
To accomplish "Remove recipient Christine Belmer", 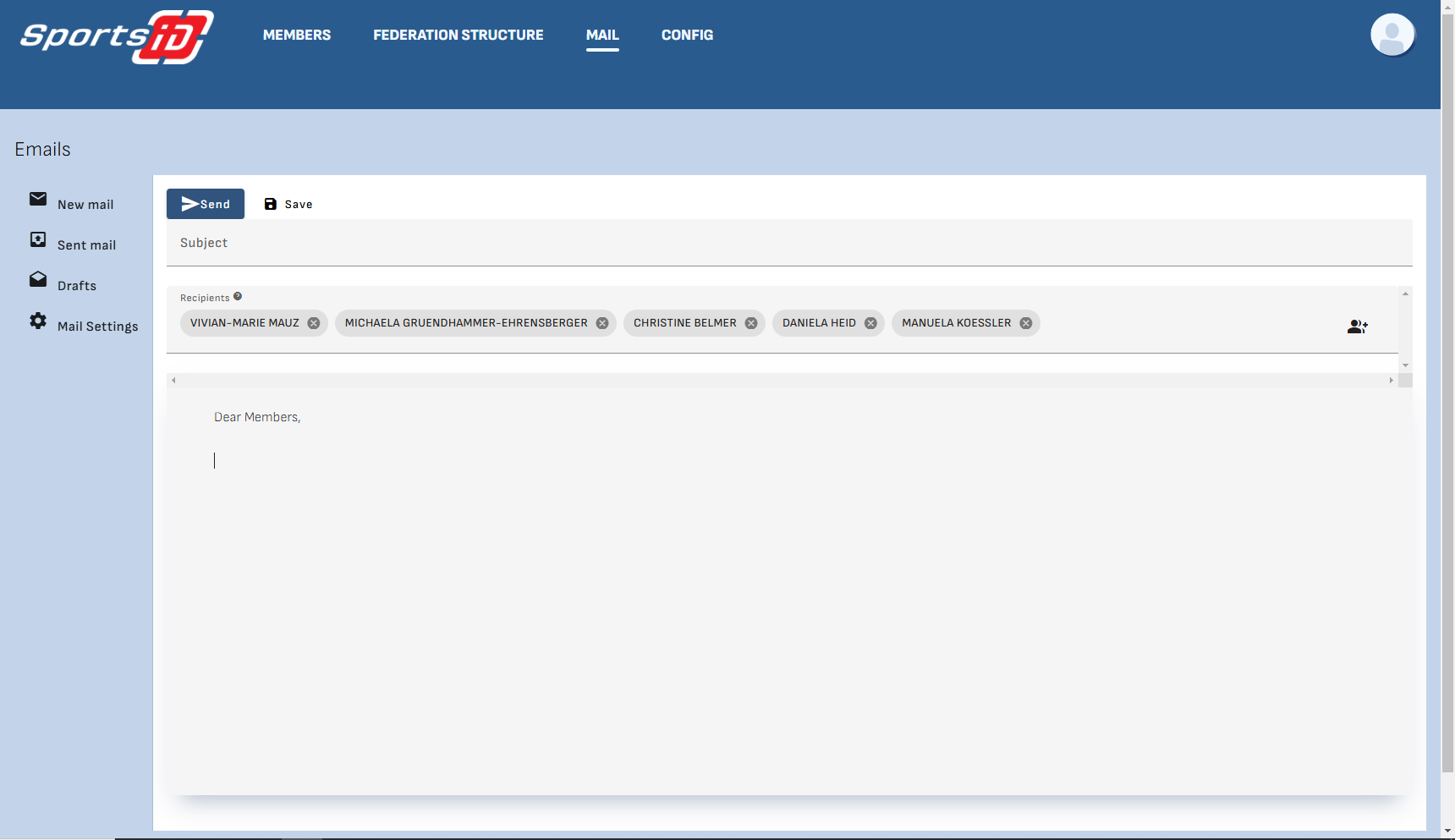I will point(751,323).
